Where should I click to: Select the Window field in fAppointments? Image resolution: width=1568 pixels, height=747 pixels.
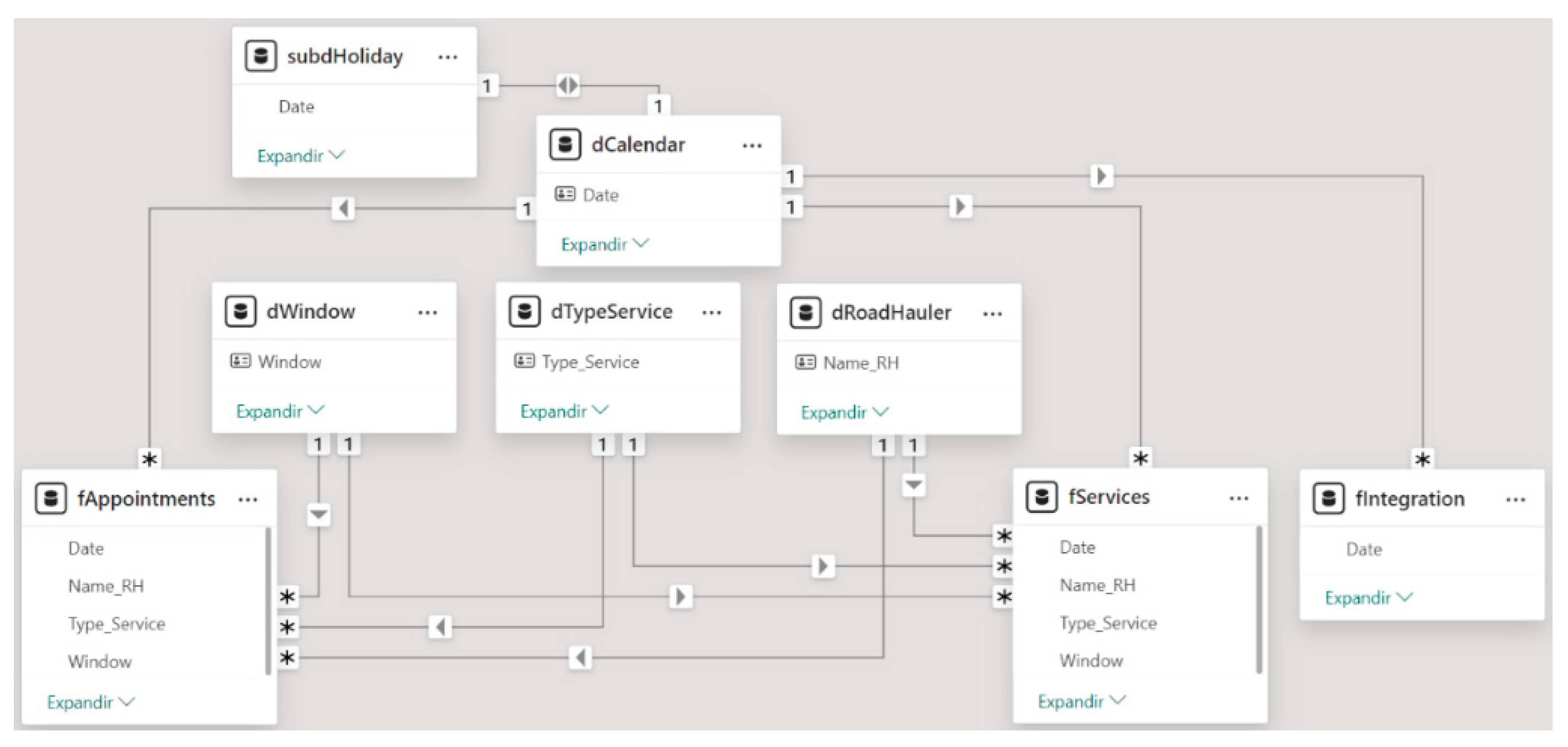[x=100, y=662]
